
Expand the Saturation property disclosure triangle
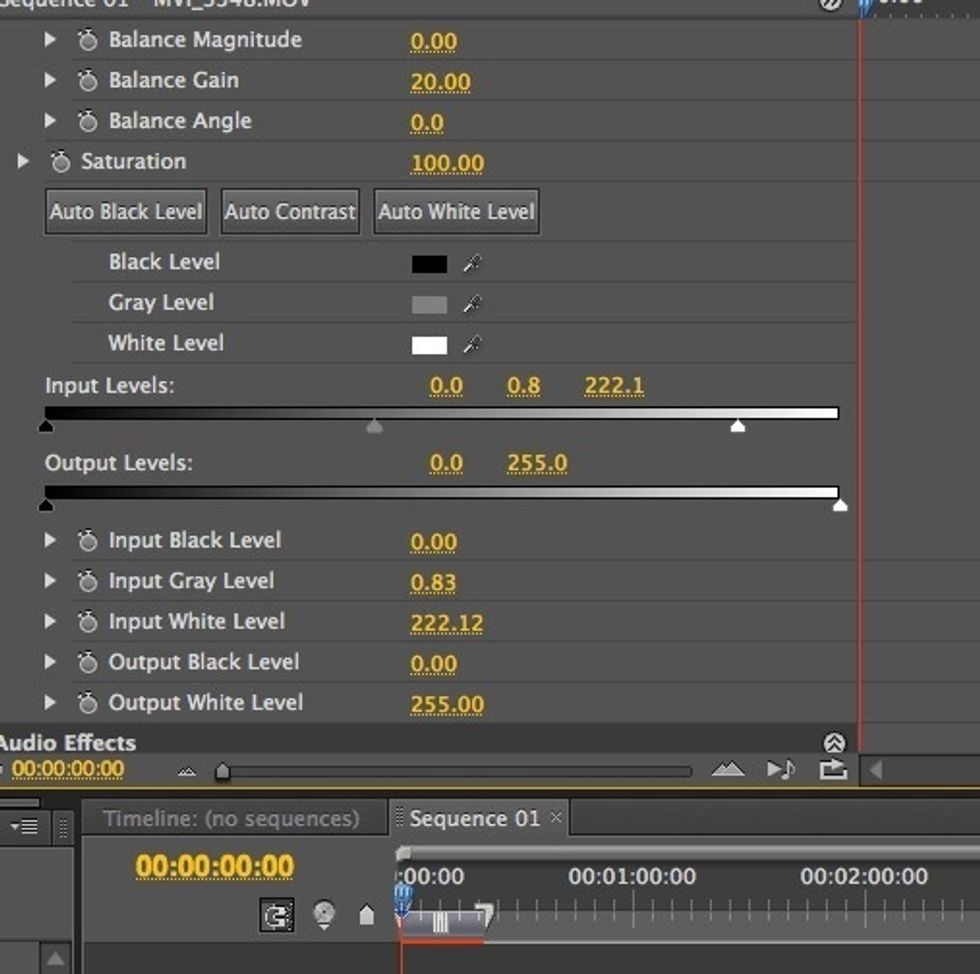(x=23, y=161)
